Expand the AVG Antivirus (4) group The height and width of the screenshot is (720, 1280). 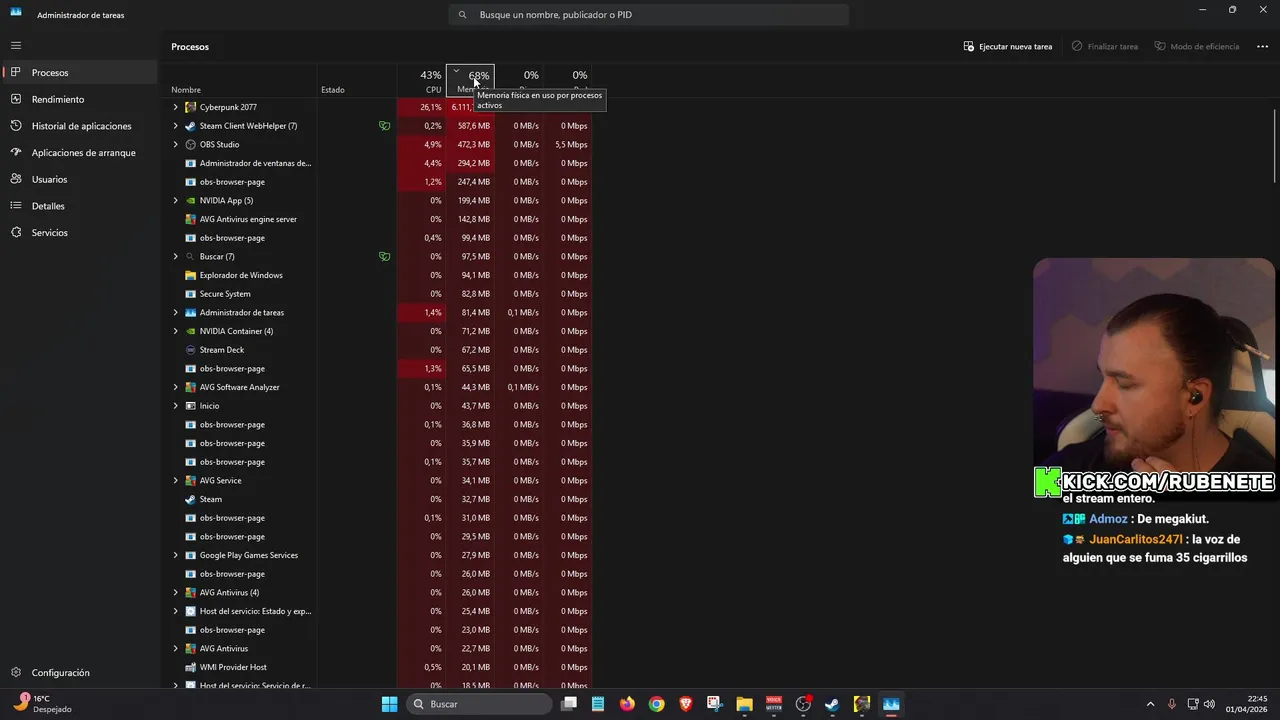[176, 592]
